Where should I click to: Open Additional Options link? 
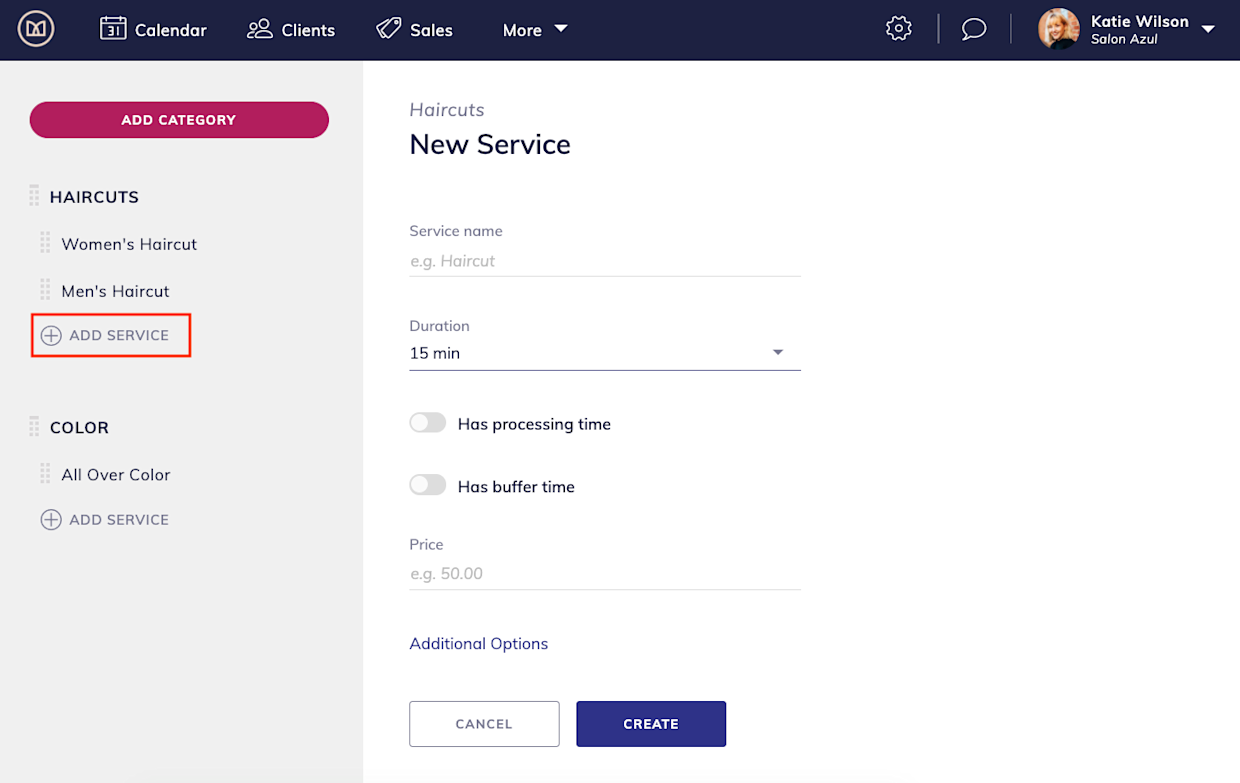[x=478, y=643]
